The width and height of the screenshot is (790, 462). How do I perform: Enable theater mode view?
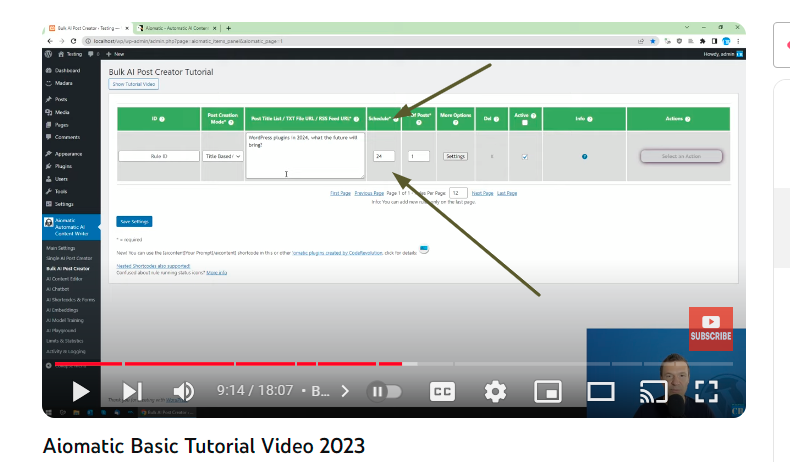pyautogui.click(x=601, y=391)
